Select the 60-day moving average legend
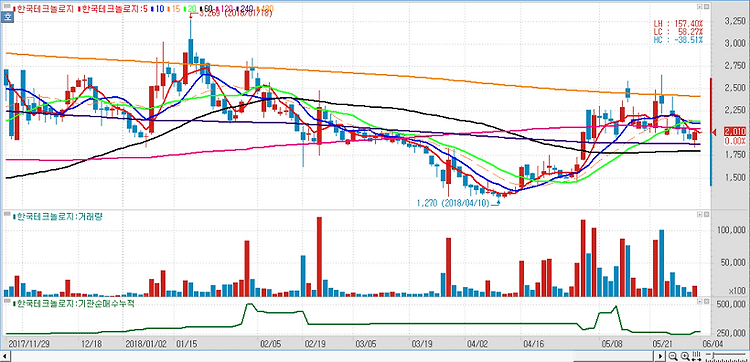This screenshot has height=362, width=750. coord(206,9)
